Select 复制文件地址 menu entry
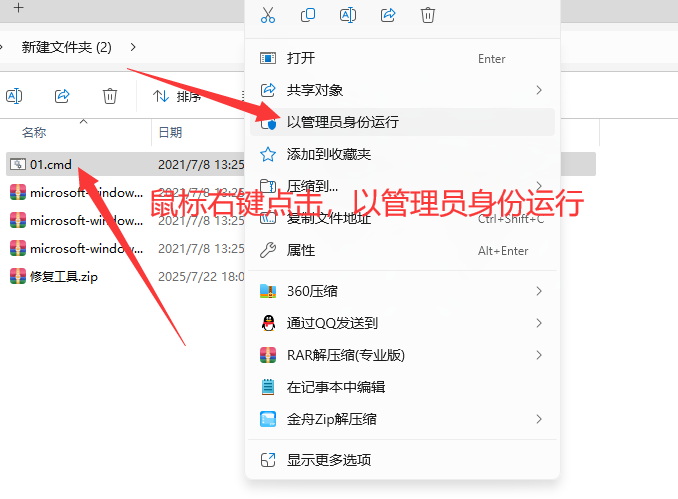Screen dimensions: 678x499 tap(402, 218)
